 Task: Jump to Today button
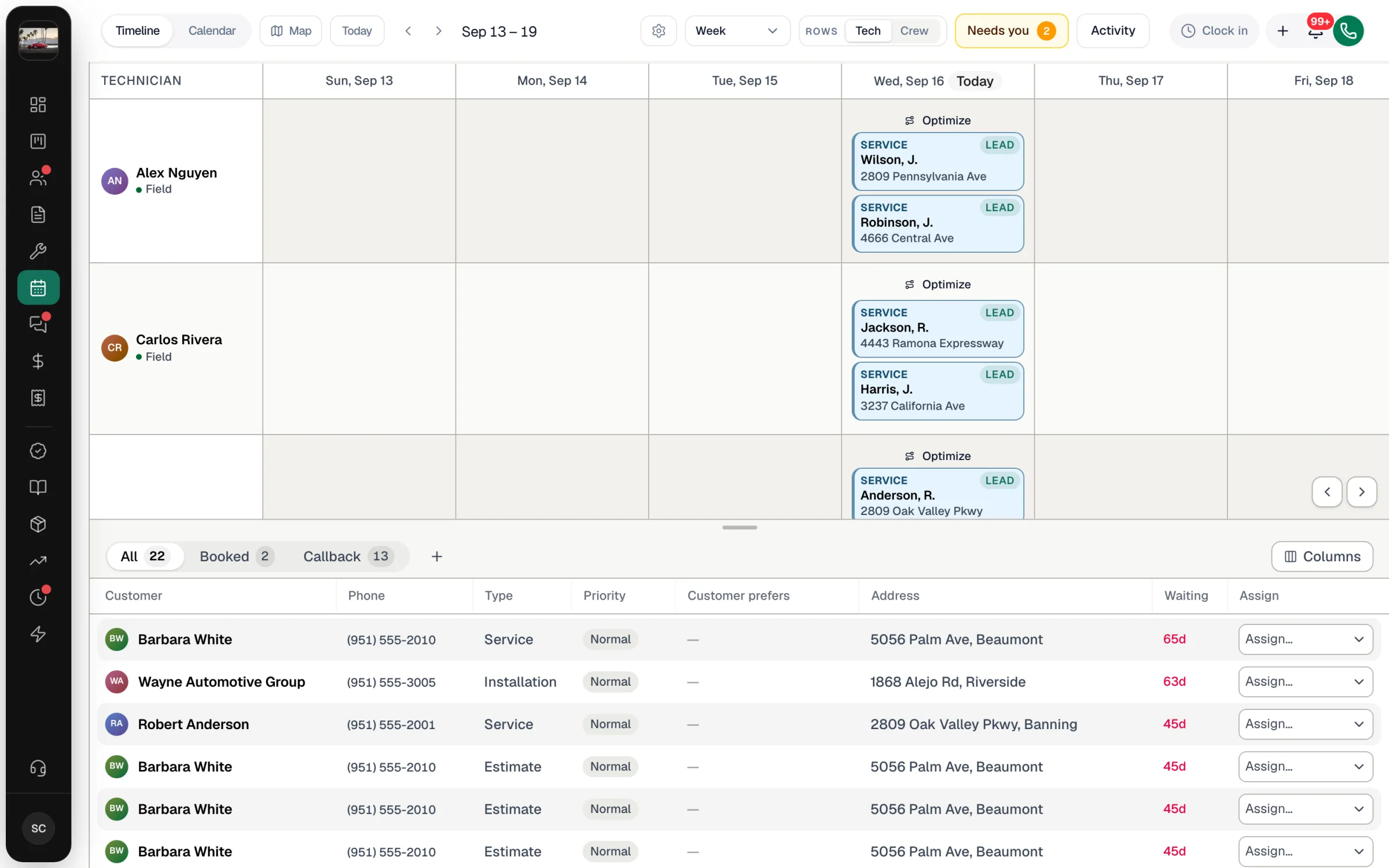357,31
